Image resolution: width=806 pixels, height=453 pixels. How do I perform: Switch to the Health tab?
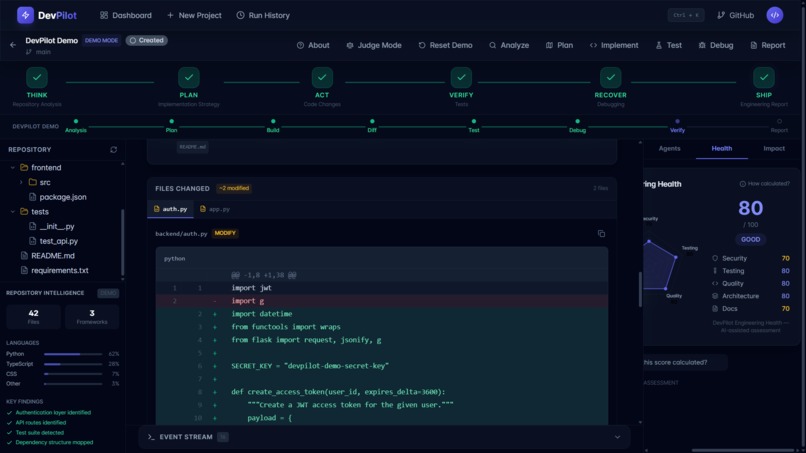pyautogui.click(x=722, y=148)
